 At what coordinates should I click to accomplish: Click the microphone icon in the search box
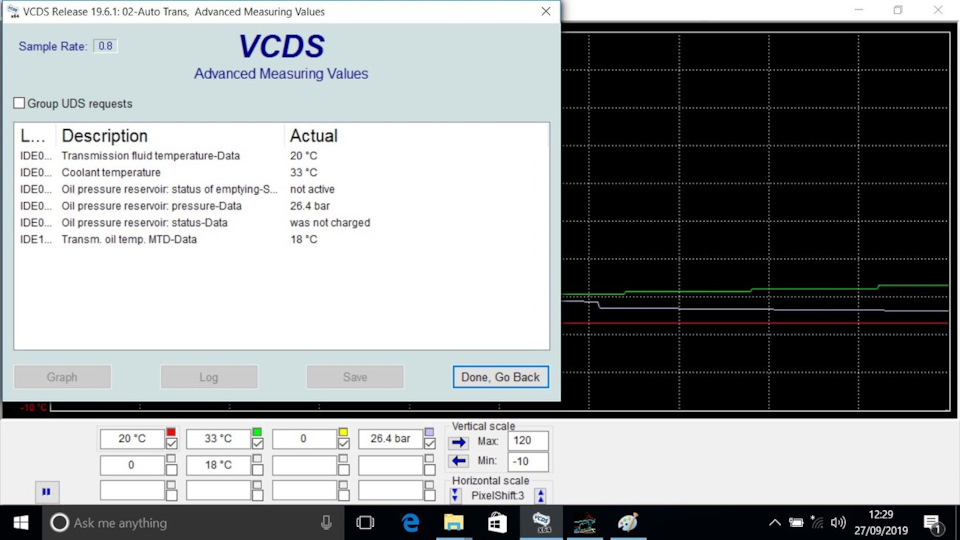pyautogui.click(x=326, y=523)
